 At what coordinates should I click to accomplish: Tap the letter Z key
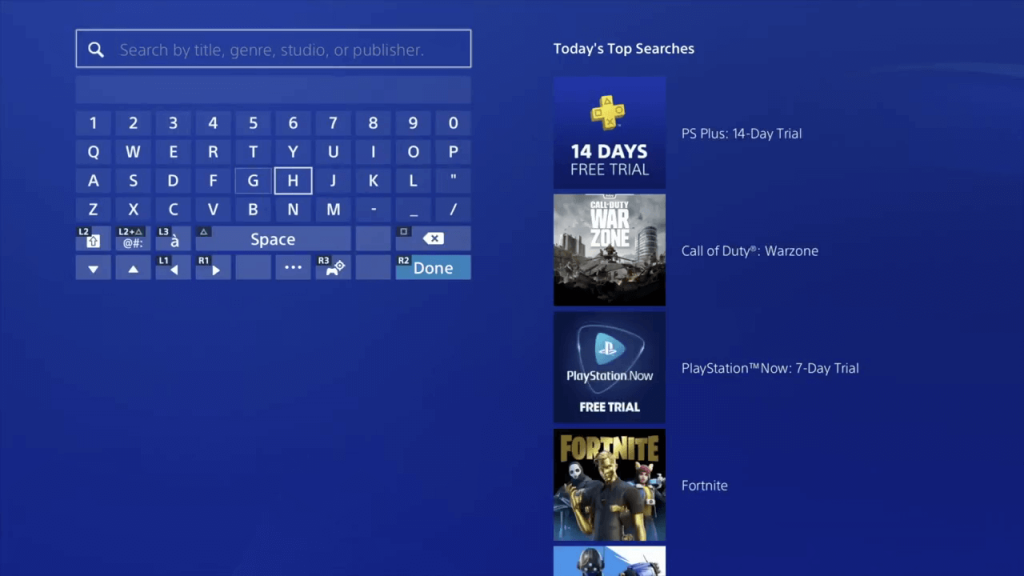93,210
